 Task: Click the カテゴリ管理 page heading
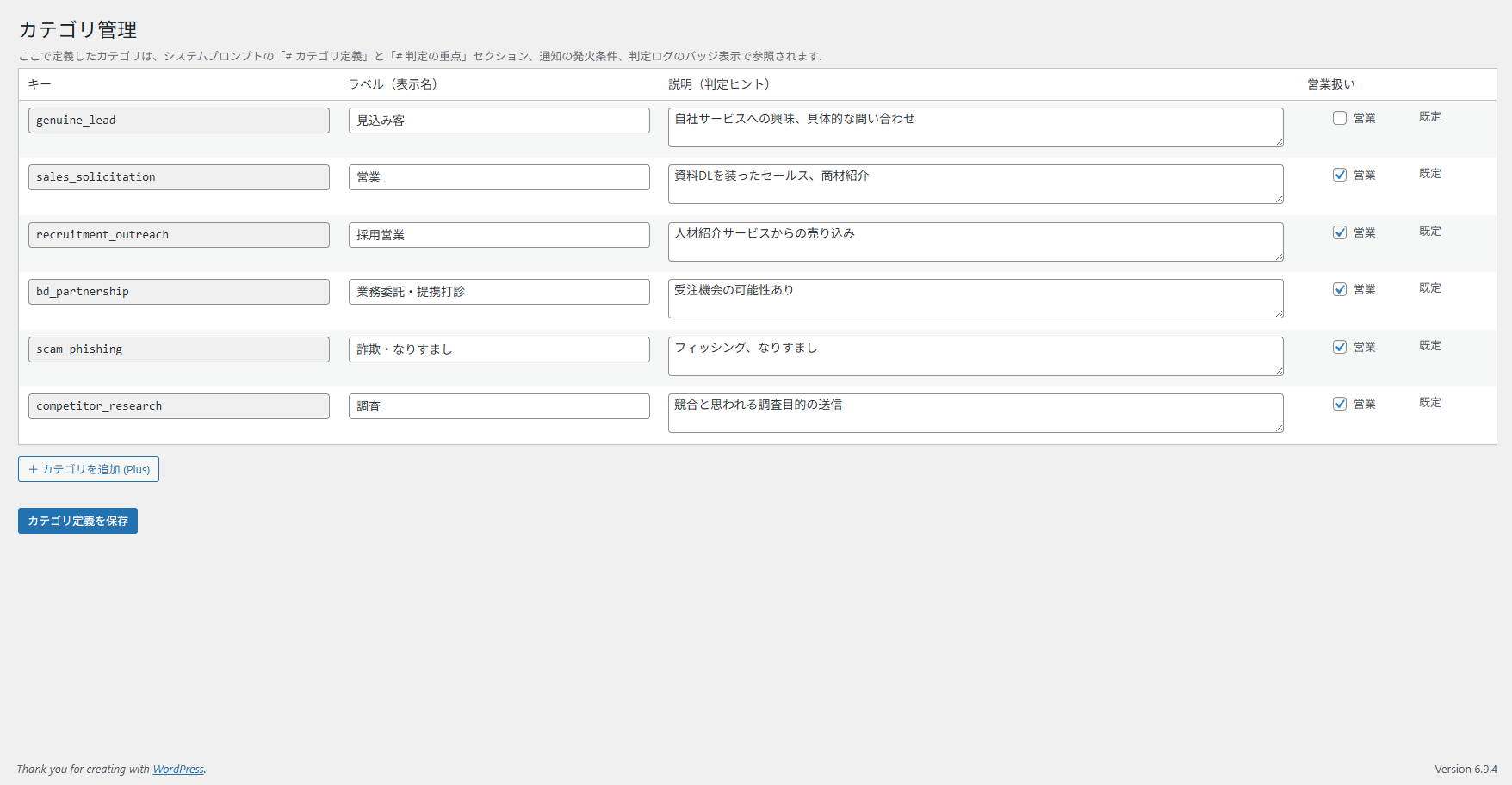click(77, 29)
